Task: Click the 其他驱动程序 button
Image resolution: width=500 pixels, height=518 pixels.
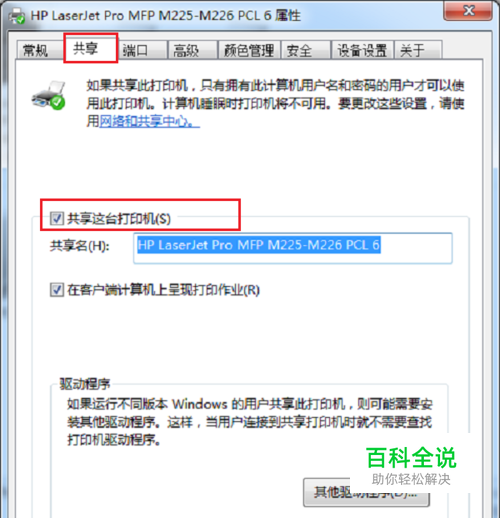Action: (x=366, y=492)
